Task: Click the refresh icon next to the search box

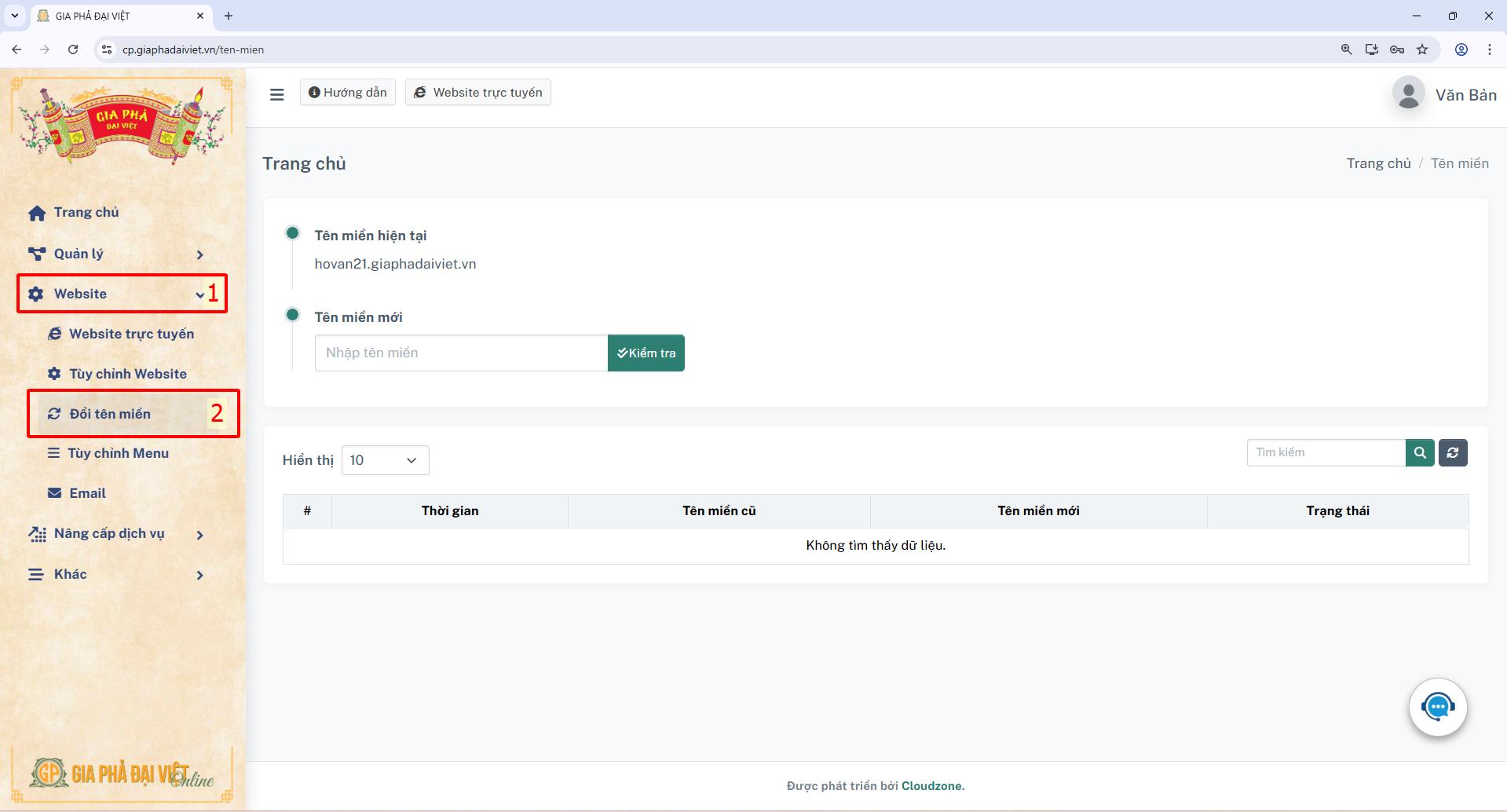Action: (1453, 452)
